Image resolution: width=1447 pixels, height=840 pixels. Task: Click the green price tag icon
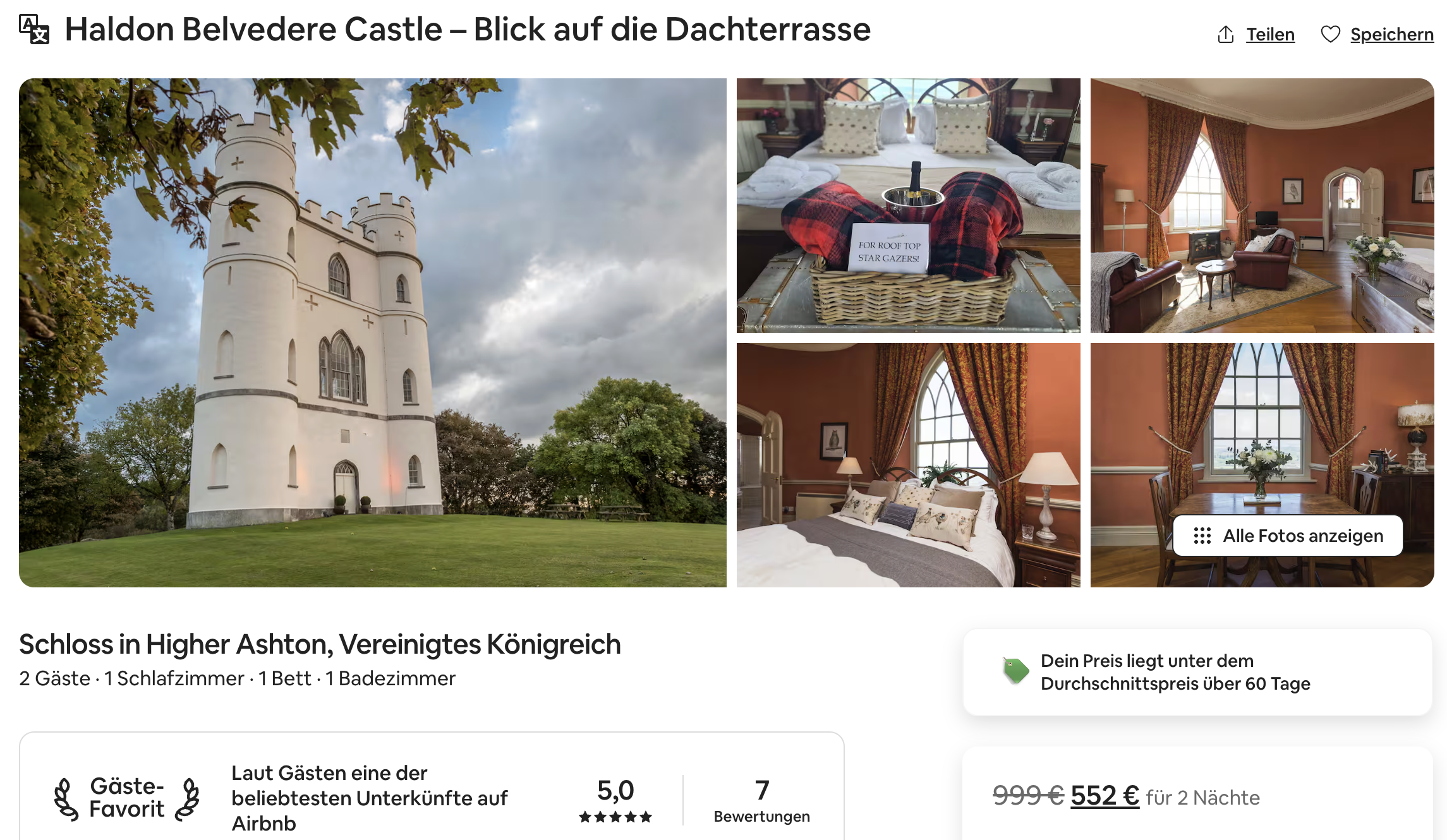1015,671
